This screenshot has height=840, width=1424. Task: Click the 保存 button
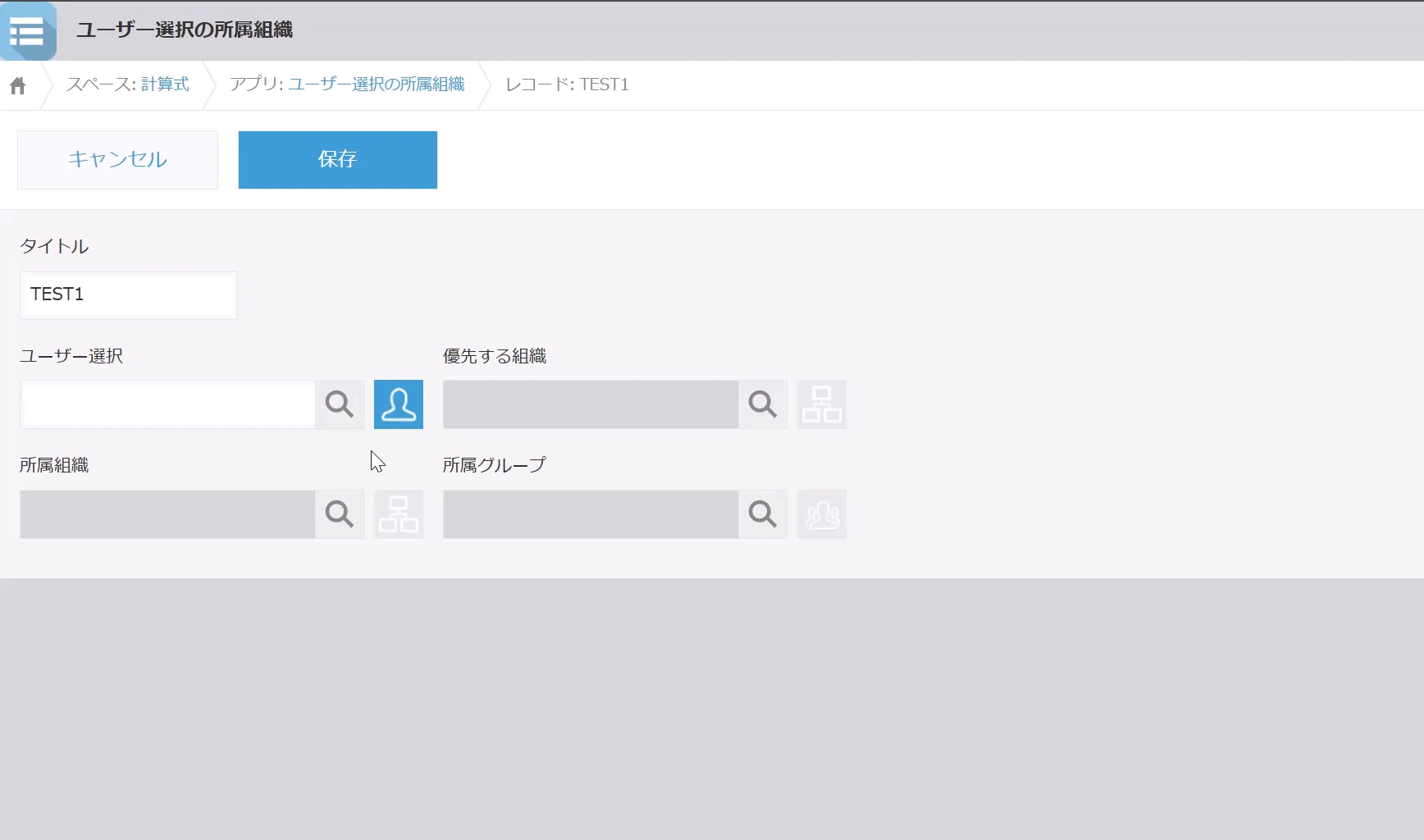click(x=338, y=160)
